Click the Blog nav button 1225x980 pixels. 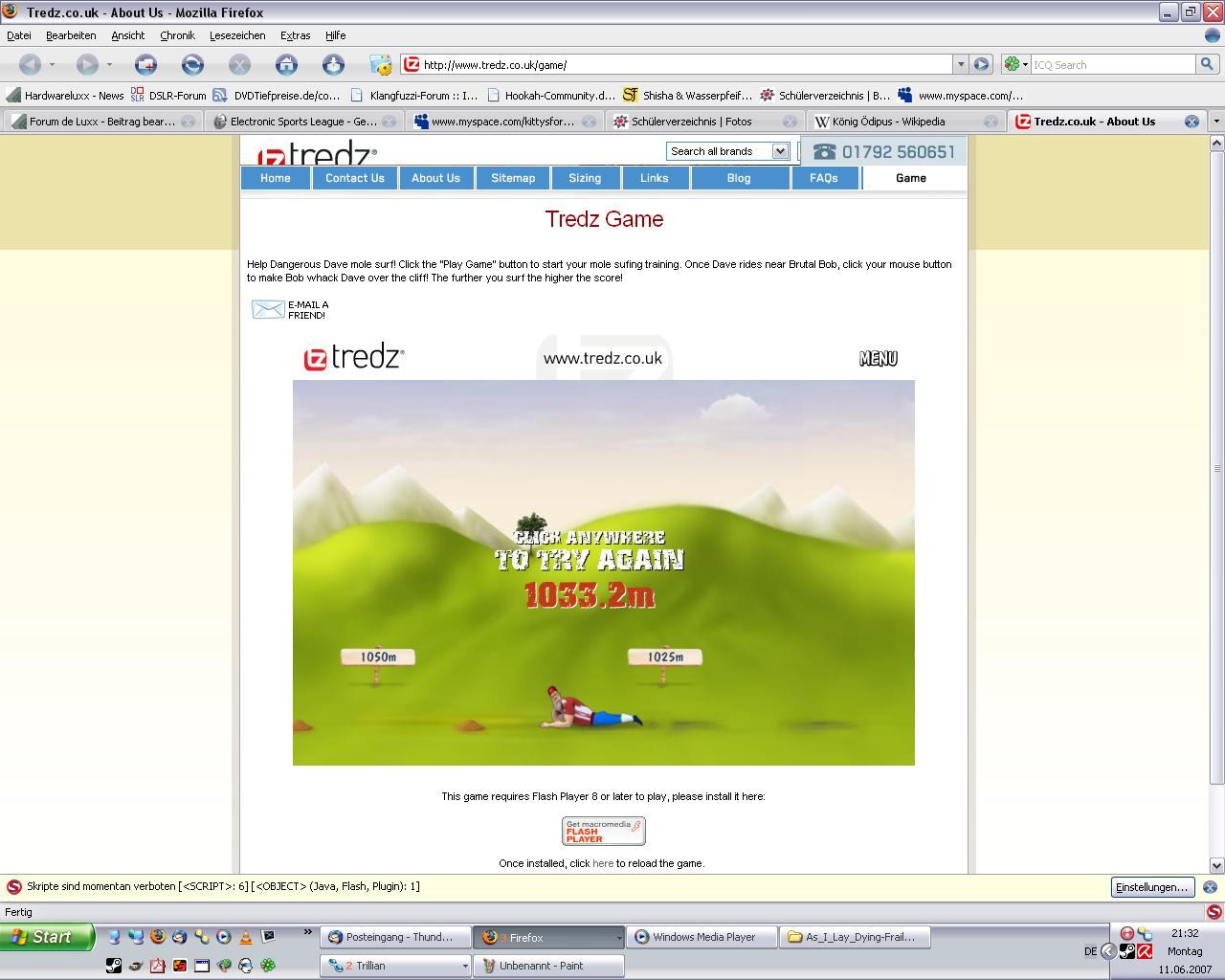coord(739,178)
